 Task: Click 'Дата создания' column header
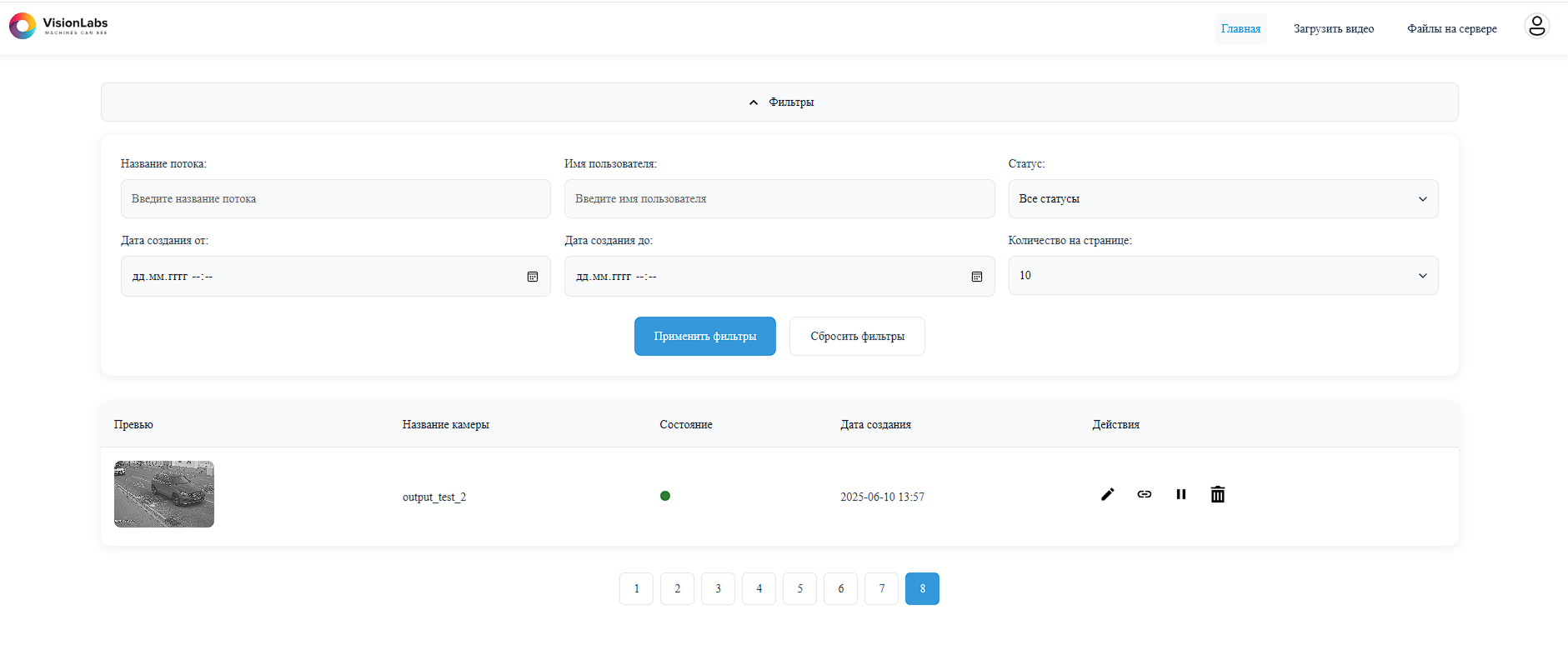[x=875, y=424]
